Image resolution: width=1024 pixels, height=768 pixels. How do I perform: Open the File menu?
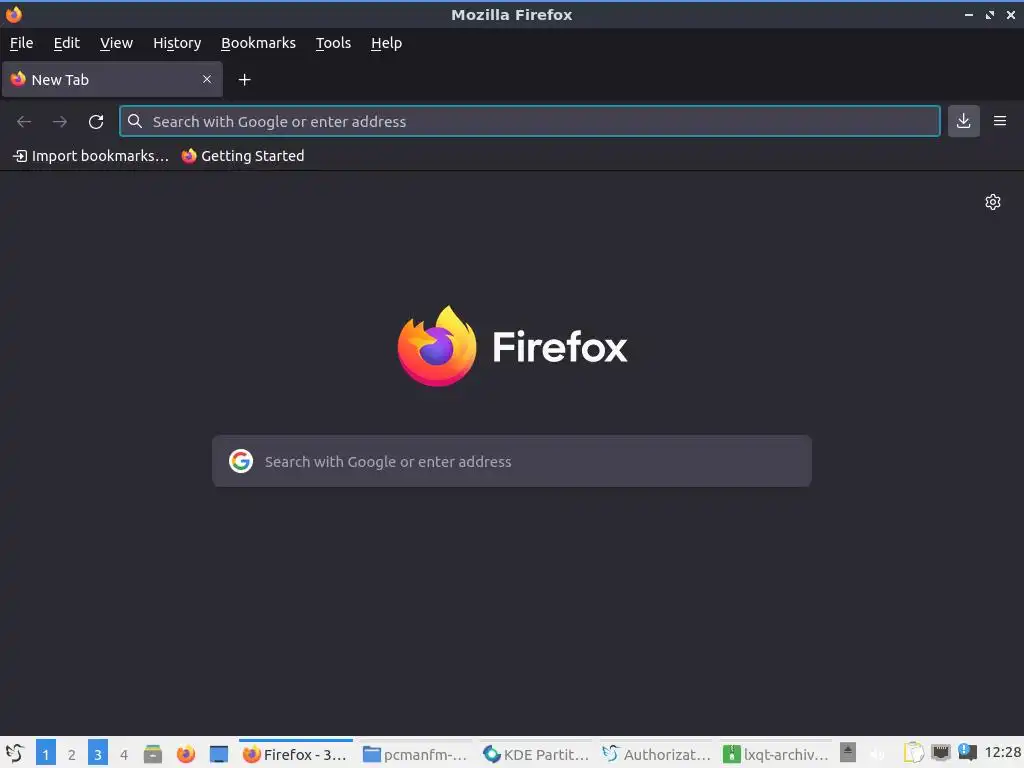tap(22, 43)
